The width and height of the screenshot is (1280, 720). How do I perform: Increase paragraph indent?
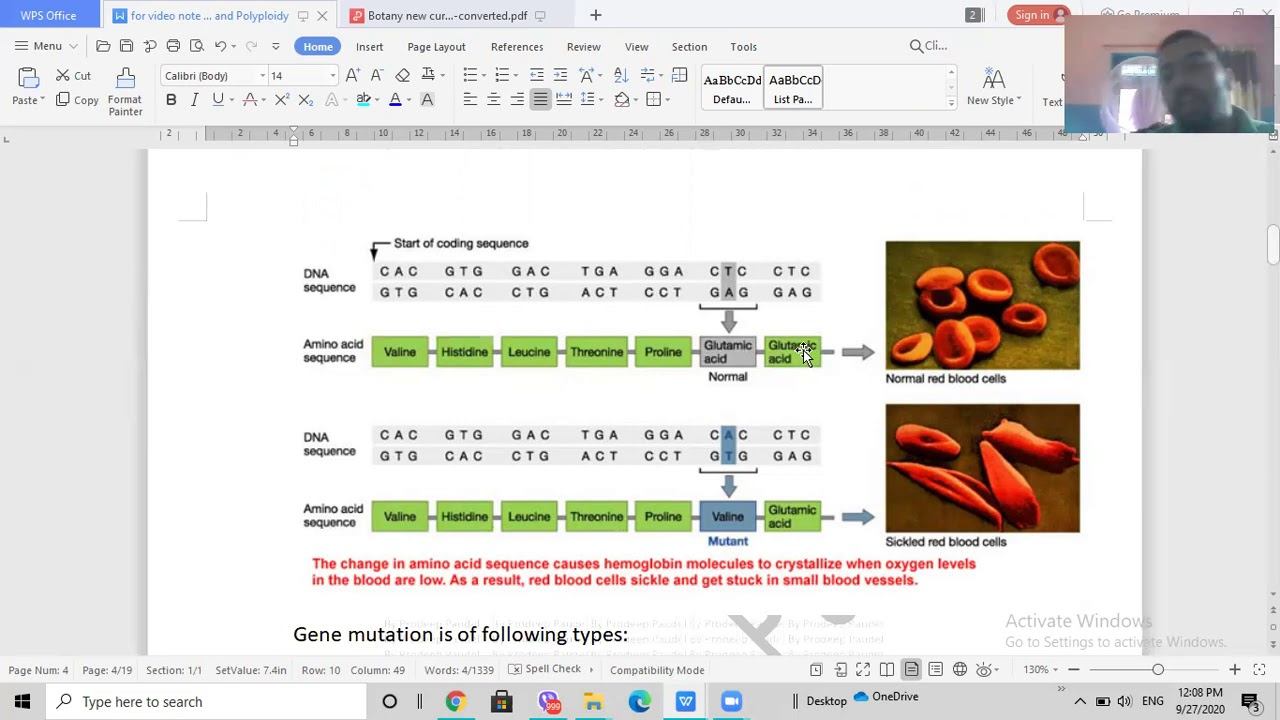[561, 75]
